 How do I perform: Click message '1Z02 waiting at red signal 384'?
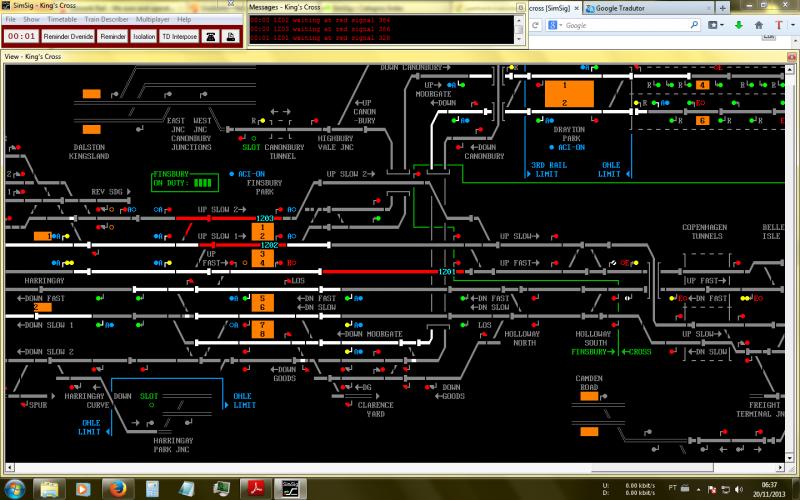[320, 20]
